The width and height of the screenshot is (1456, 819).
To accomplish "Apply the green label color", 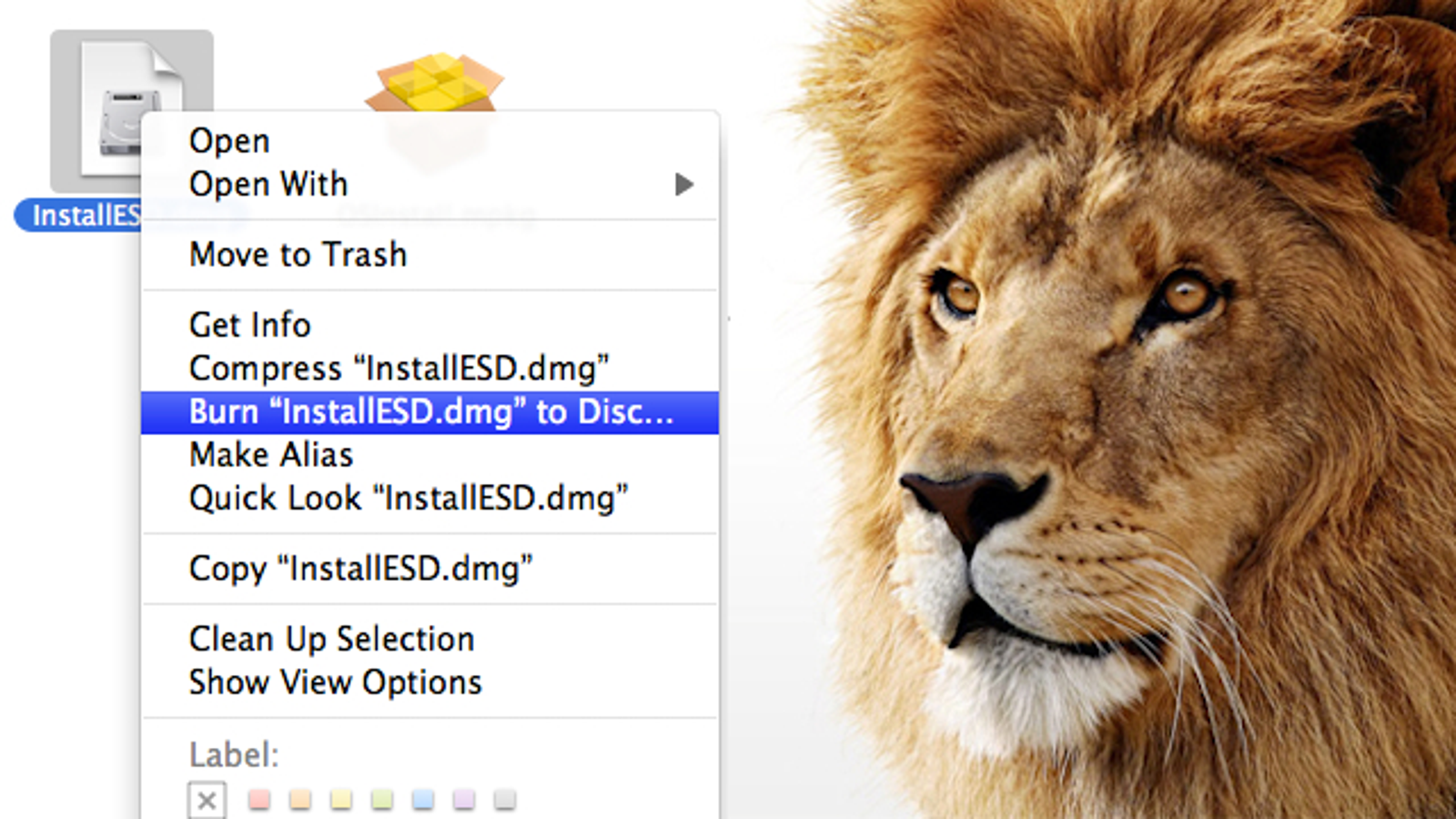I will pyautogui.click(x=382, y=800).
